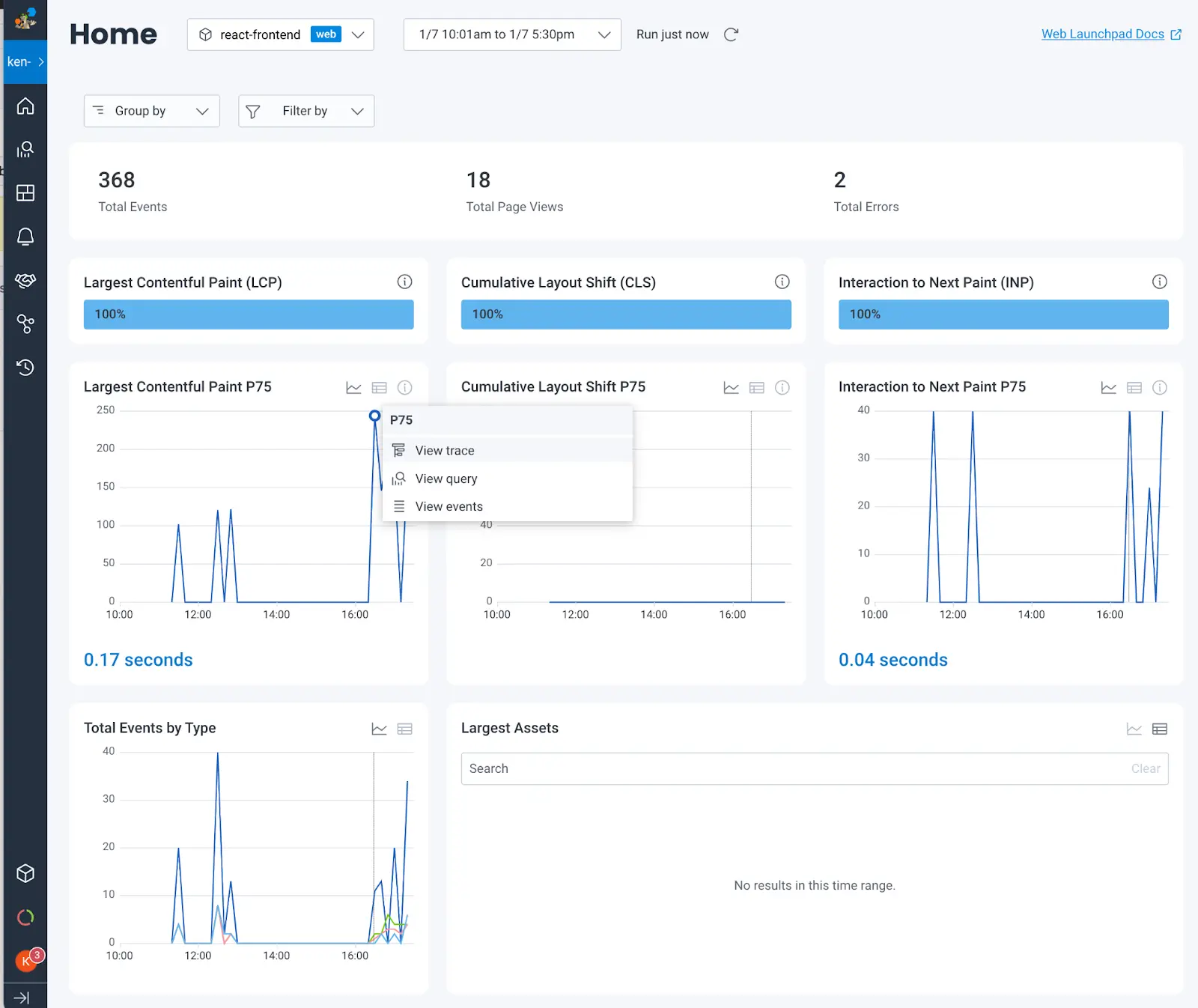Open Boards grid icon in sidebar
Image resolution: width=1198 pixels, height=1008 pixels.
25,193
